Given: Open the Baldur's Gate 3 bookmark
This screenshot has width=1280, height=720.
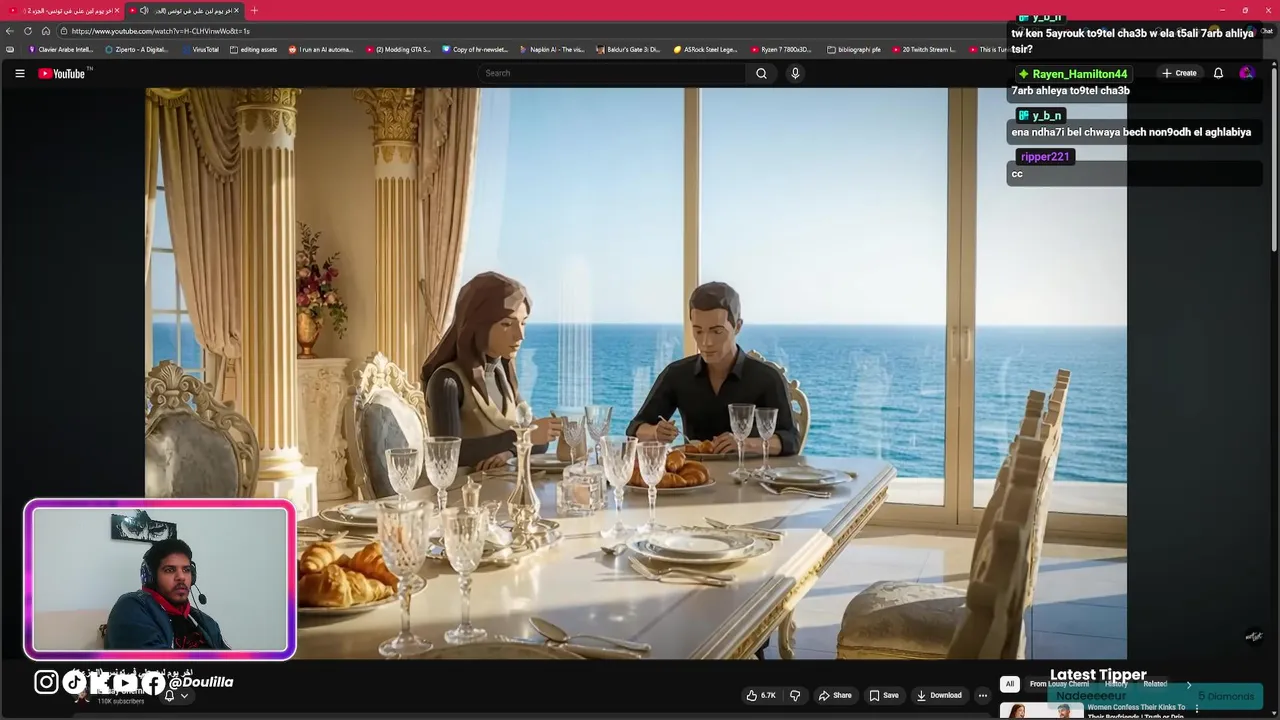Looking at the screenshot, I should point(629,49).
